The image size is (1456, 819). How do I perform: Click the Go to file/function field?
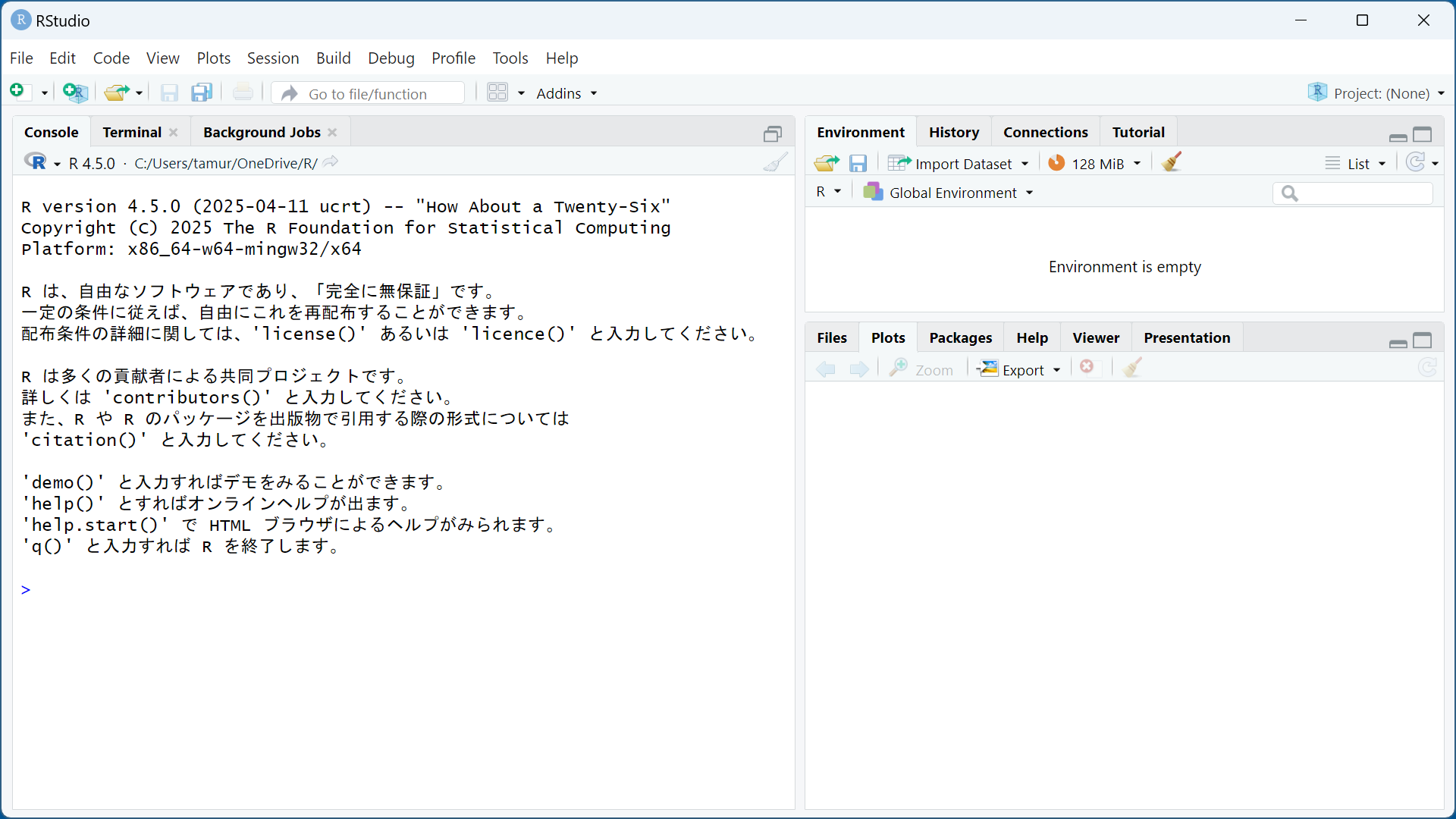369,93
